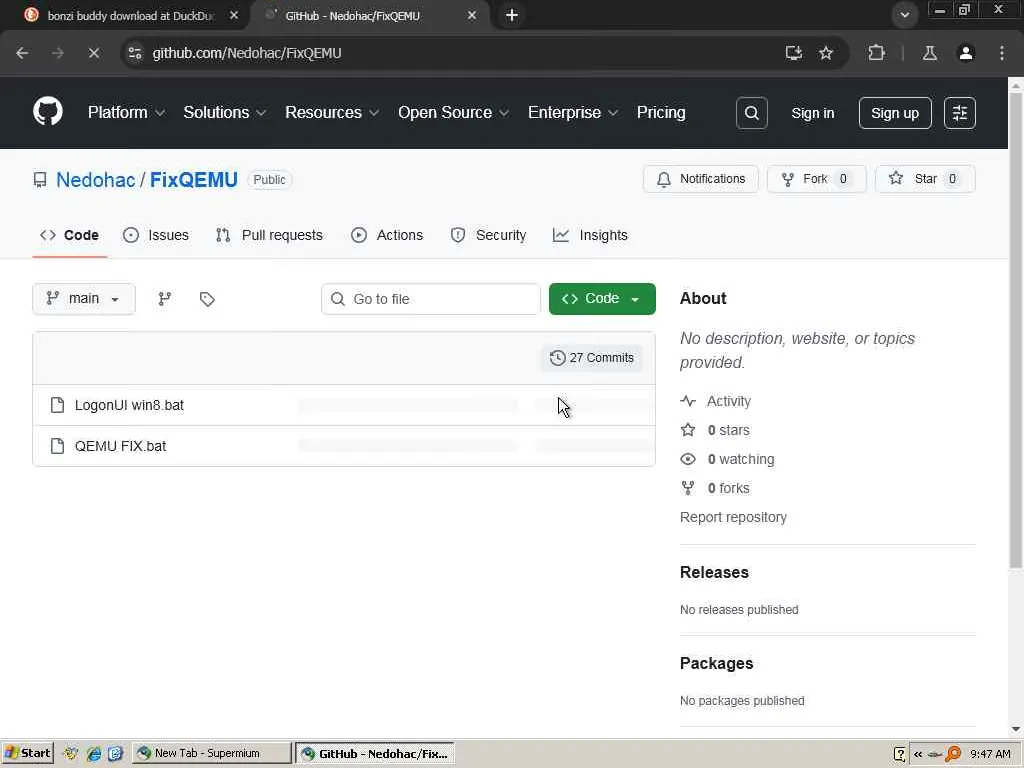Open the tab search dropdown arrow
The image size is (1024, 768).
point(904,15)
